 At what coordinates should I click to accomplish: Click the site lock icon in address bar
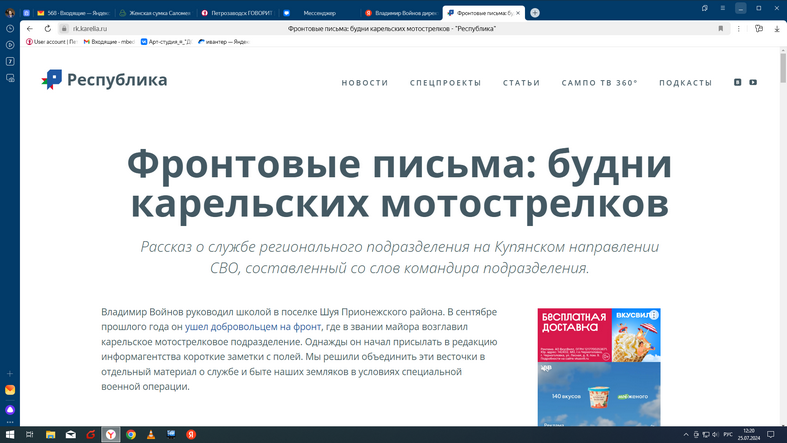point(64,29)
